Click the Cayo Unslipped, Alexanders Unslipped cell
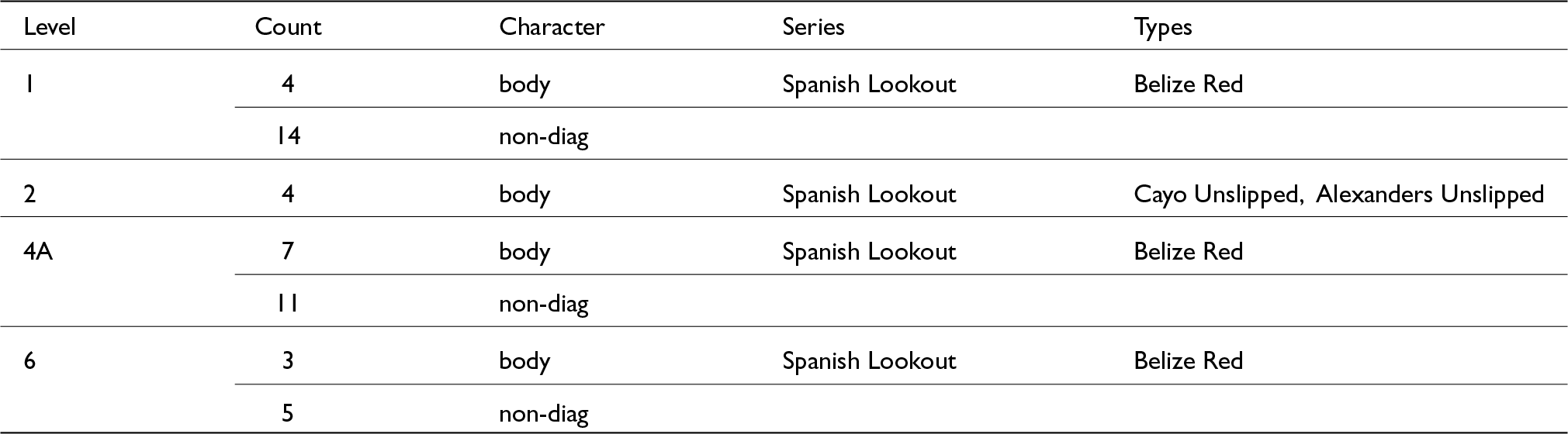This screenshot has height=434, width=1568. 1338,194
